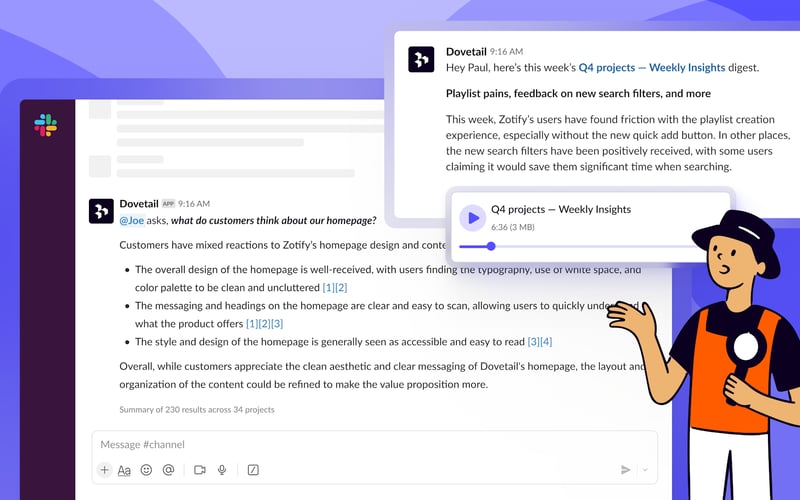Start a video clip with camera icon
The width and height of the screenshot is (800, 500).
(x=200, y=470)
